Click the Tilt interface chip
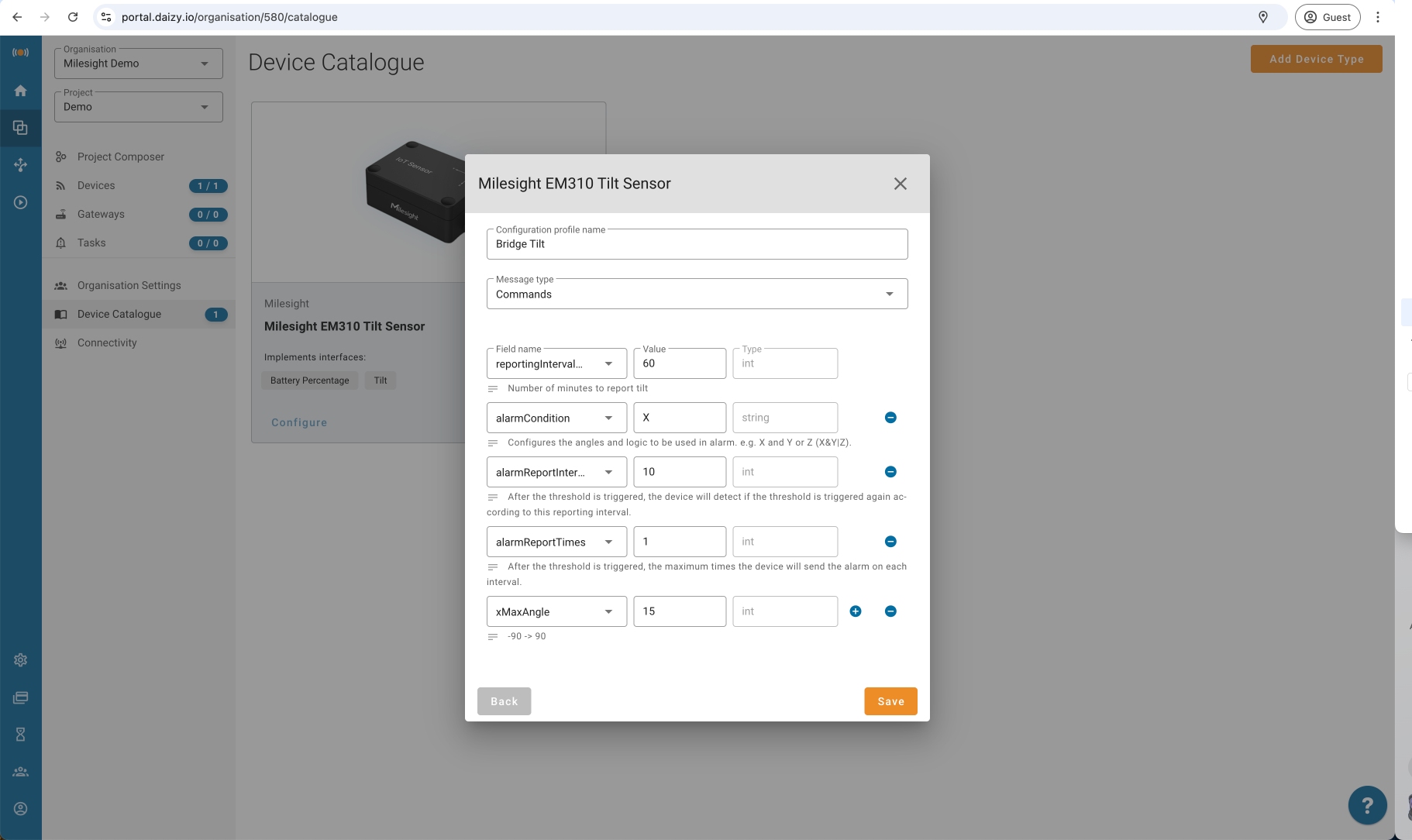 click(381, 380)
